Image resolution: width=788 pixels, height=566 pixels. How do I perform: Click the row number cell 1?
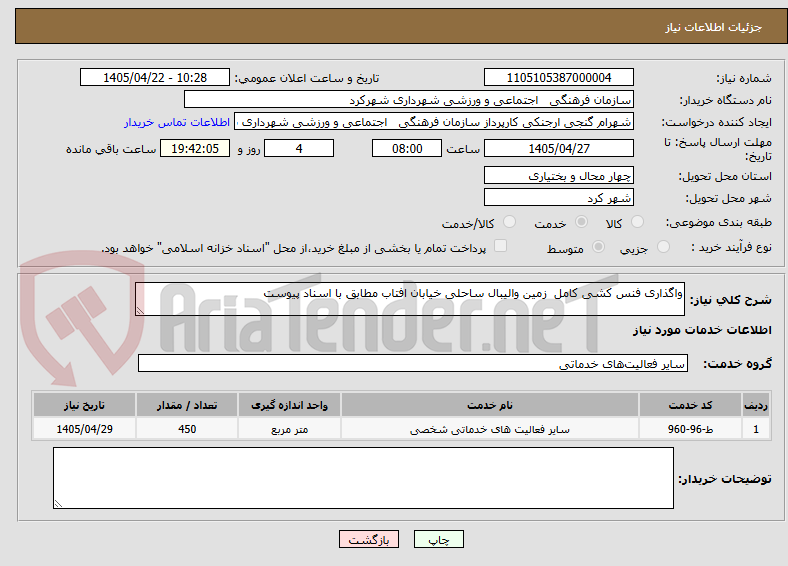pos(756,429)
